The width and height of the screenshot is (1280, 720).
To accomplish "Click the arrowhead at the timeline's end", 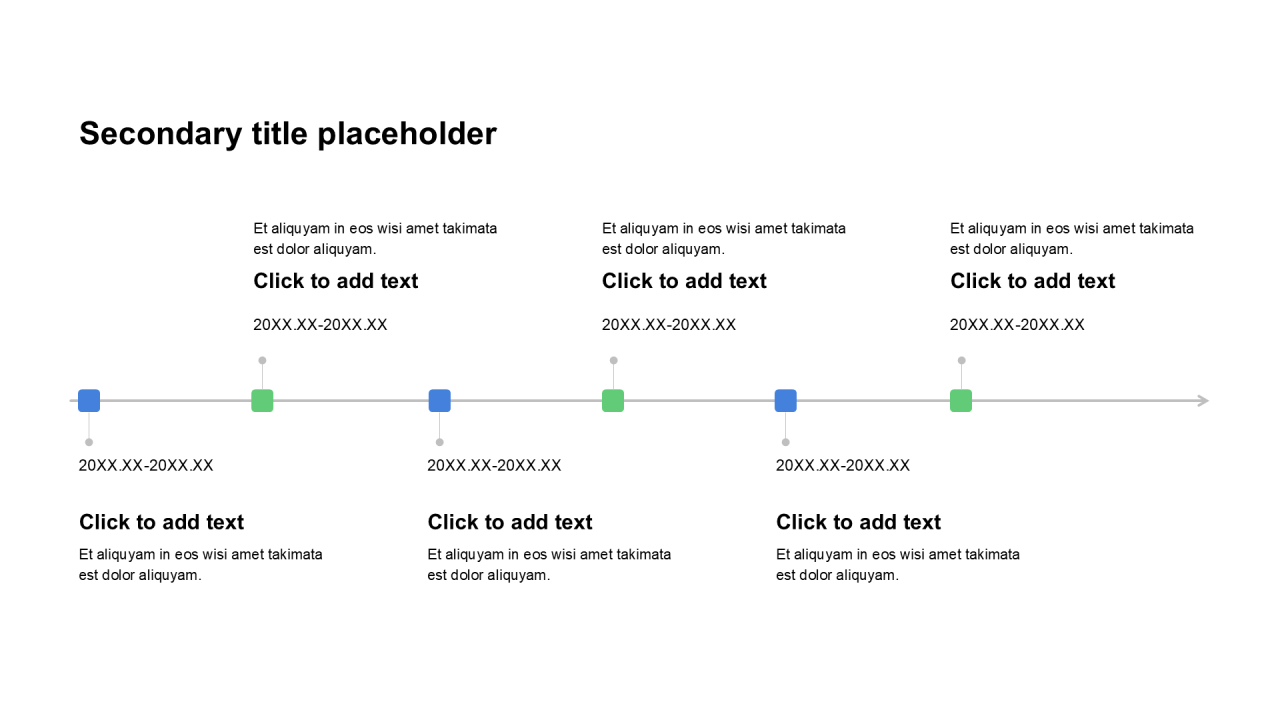I will 1203,401.
